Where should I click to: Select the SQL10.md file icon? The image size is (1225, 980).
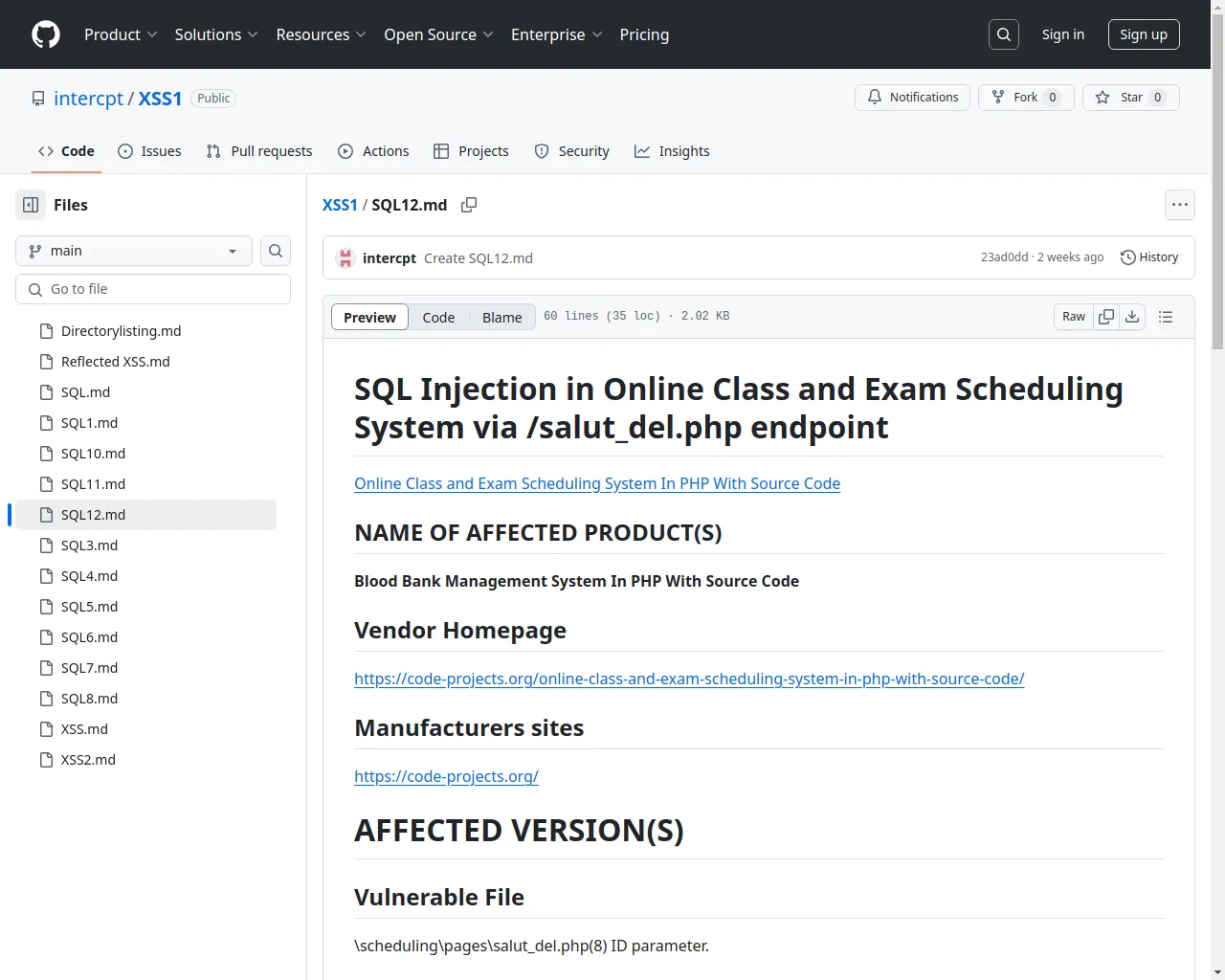[46, 454]
